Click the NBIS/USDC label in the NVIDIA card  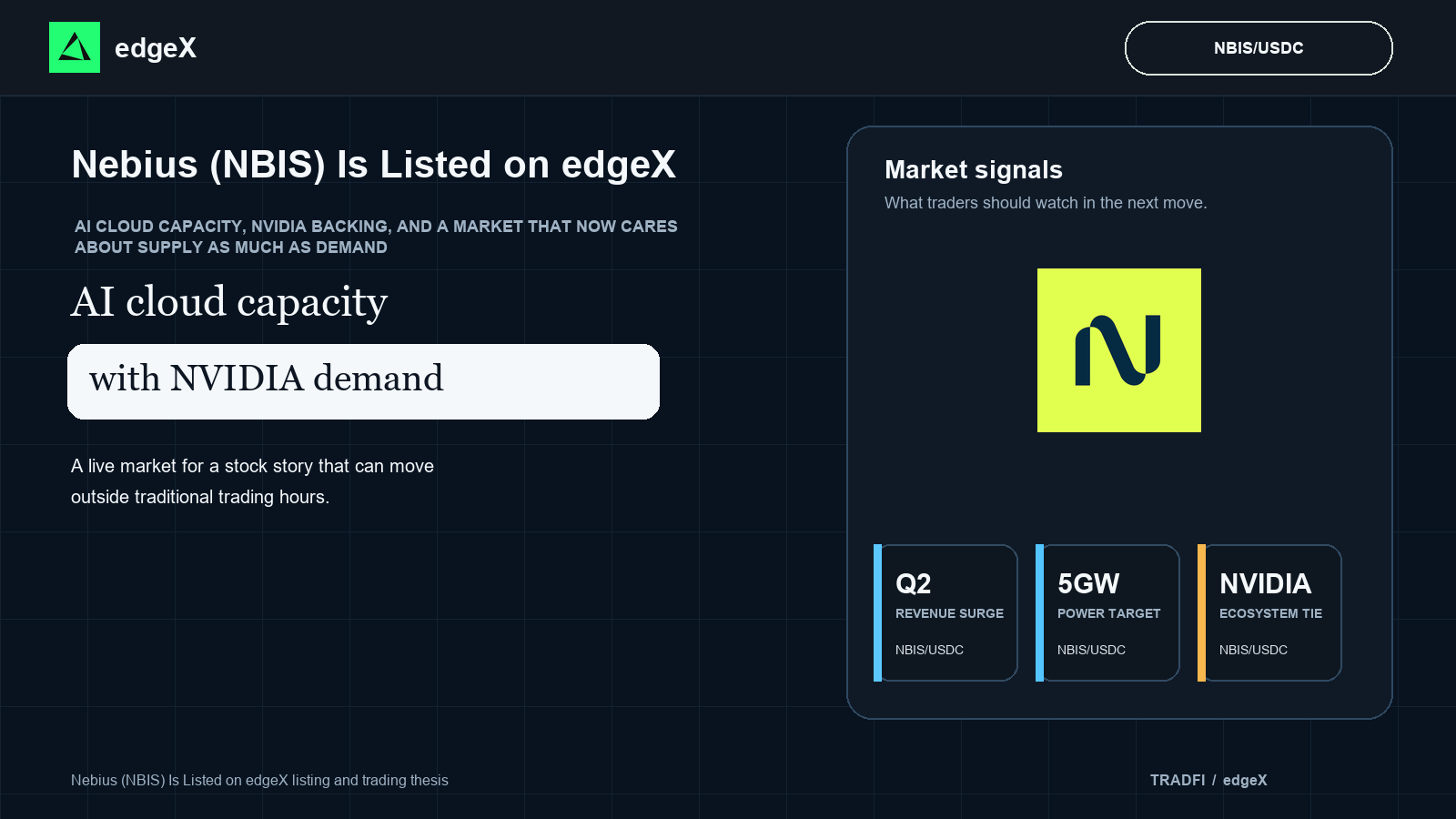(1253, 650)
